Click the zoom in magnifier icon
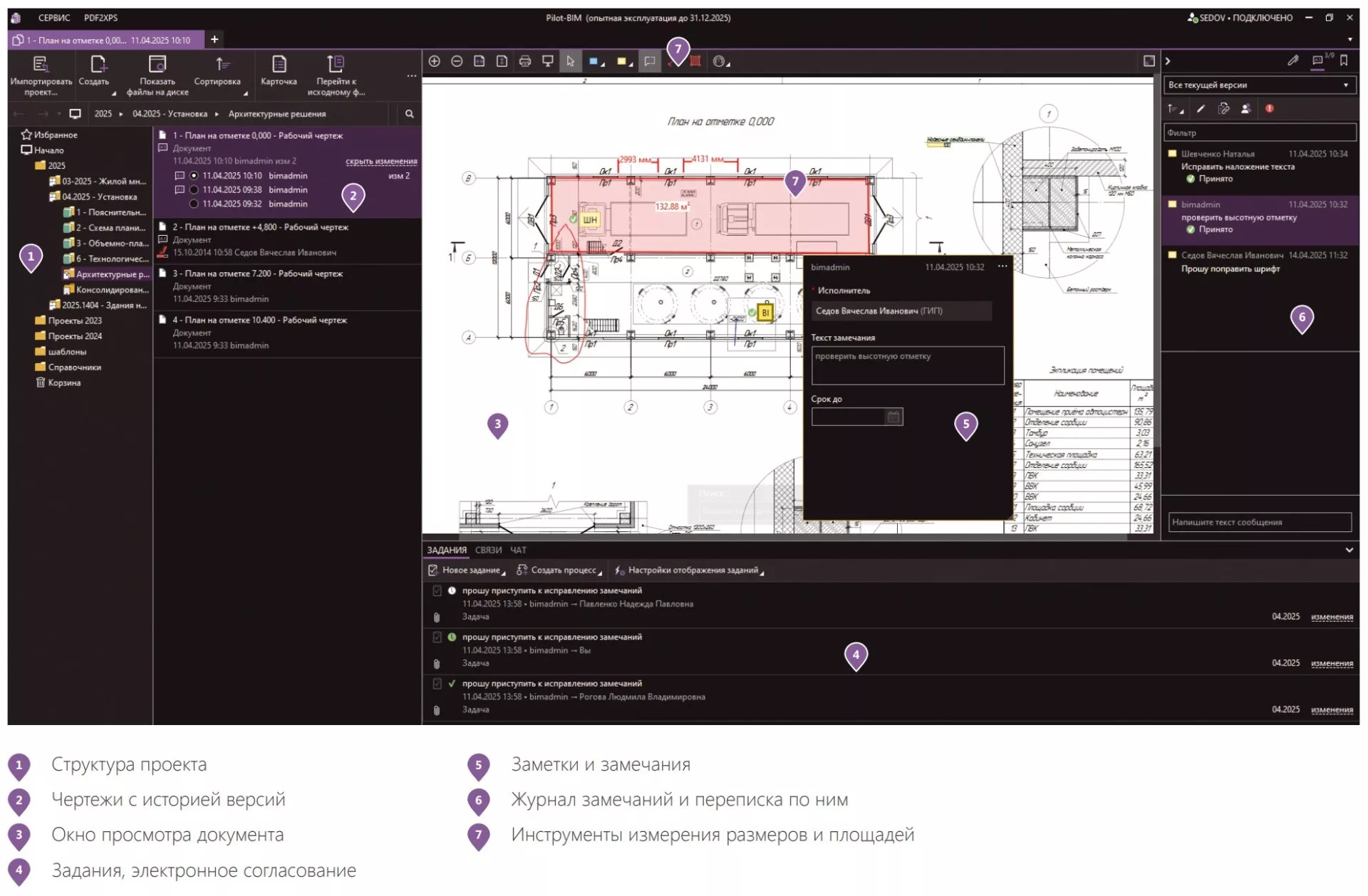 (434, 62)
